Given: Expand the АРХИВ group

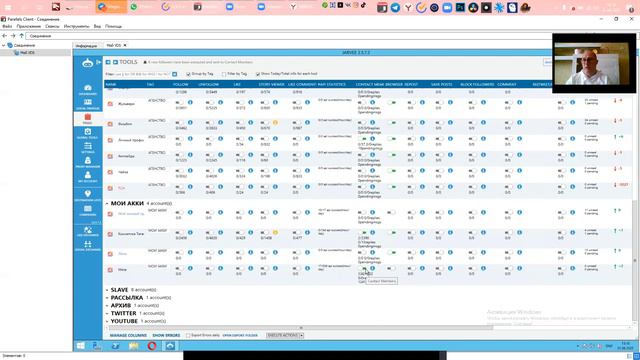Looking at the screenshot, I should [107, 306].
